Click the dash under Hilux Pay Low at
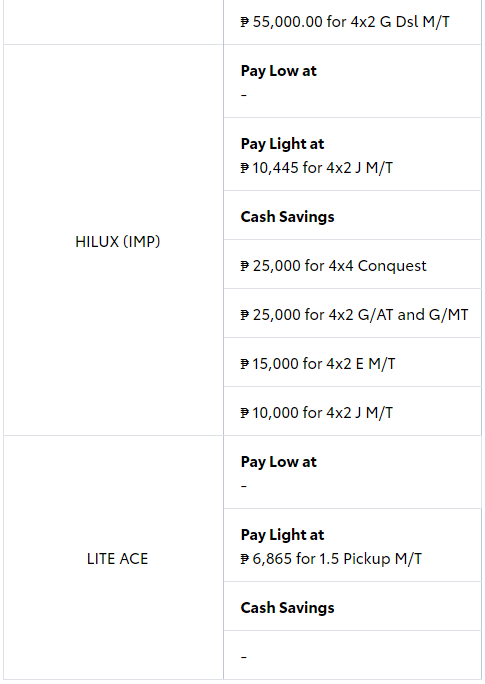This screenshot has height=684, width=485. point(244,95)
